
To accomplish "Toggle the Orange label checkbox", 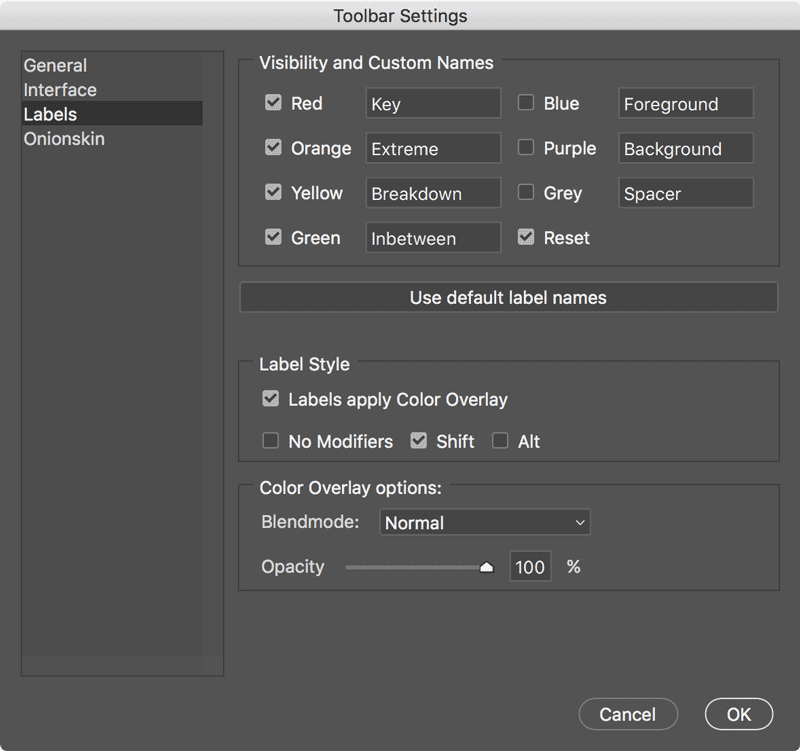I will point(273,147).
